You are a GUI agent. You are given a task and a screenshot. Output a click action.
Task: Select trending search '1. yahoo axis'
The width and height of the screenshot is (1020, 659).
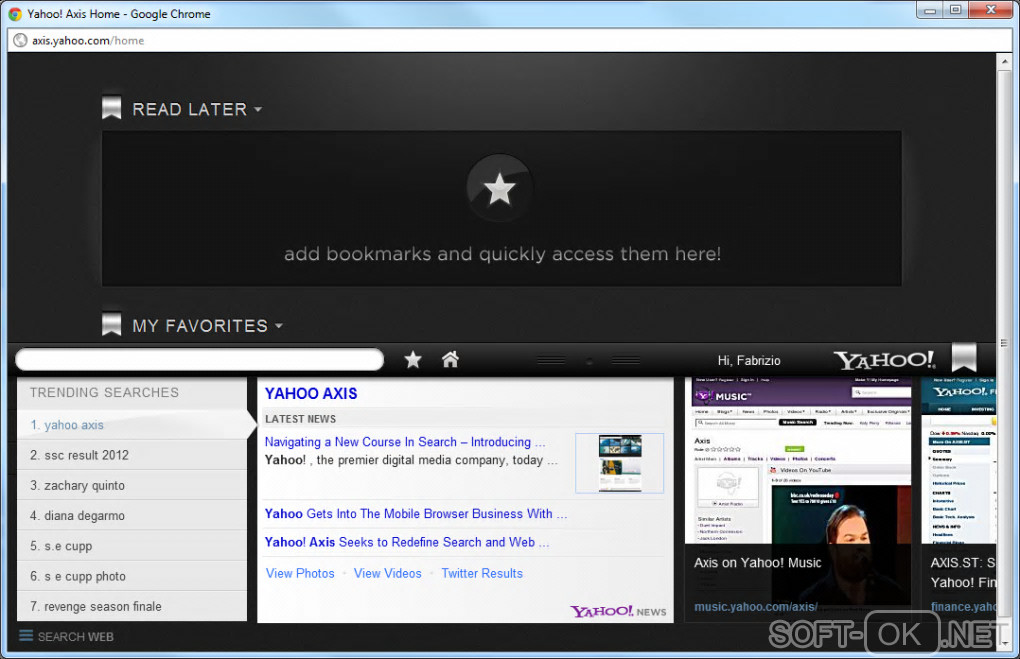[132, 425]
